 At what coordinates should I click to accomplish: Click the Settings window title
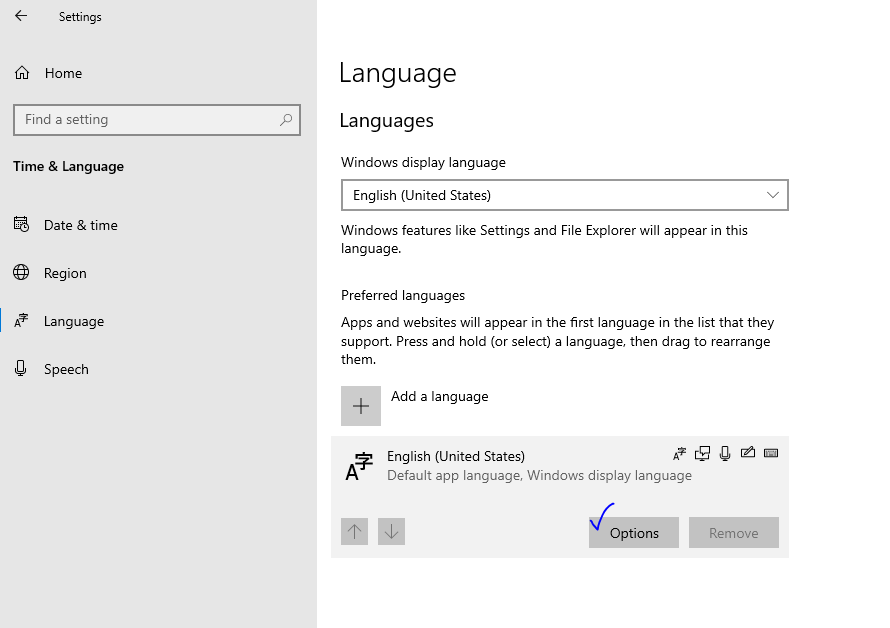(80, 17)
